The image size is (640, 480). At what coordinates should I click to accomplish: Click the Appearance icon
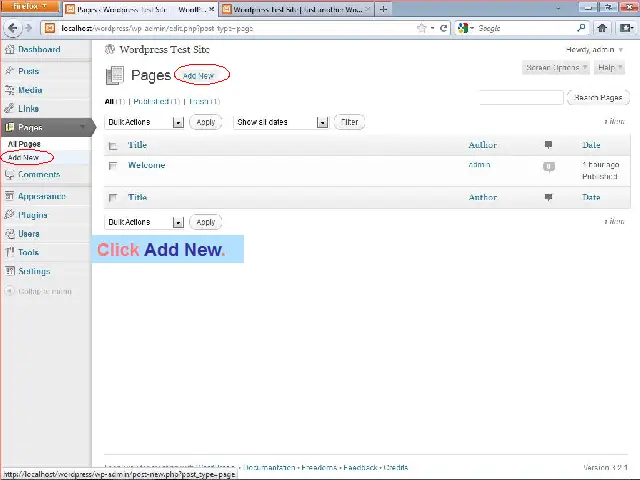click(9, 196)
